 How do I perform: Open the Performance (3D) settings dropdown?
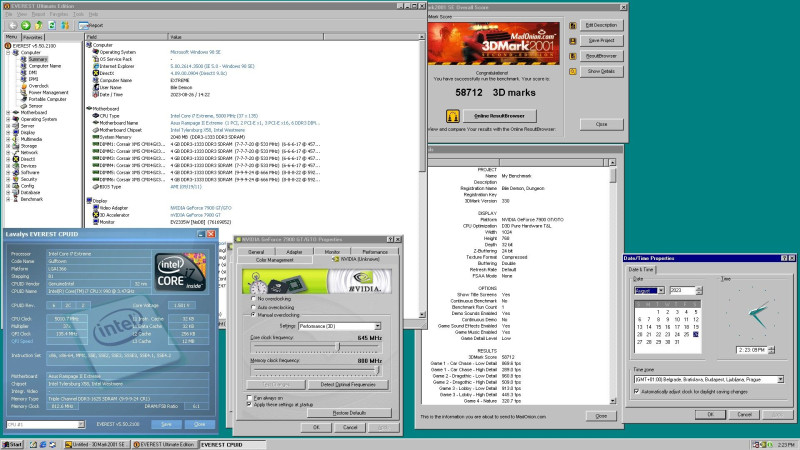pyautogui.click(x=377, y=326)
